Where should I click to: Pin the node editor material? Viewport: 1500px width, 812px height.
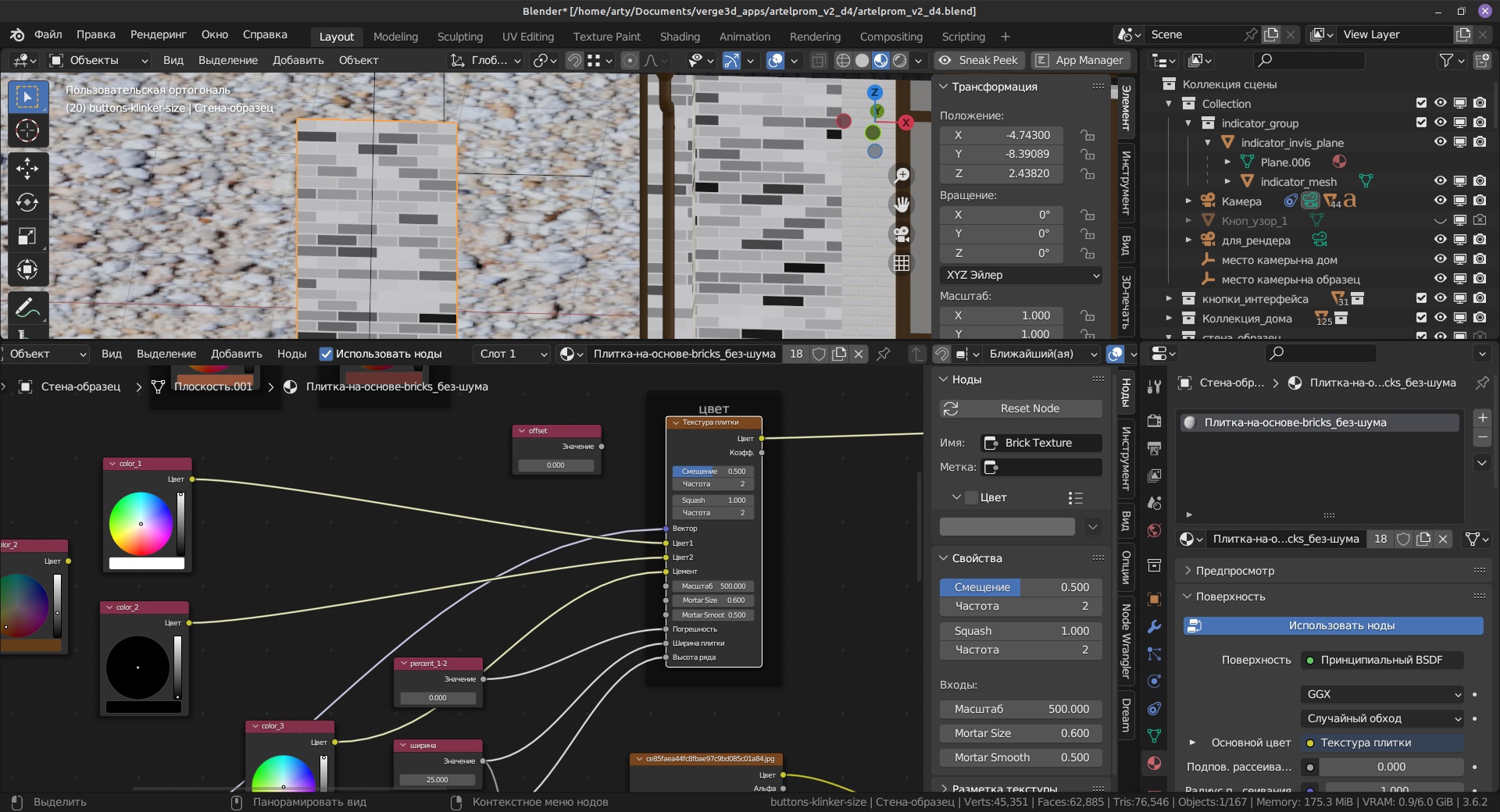coord(884,354)
